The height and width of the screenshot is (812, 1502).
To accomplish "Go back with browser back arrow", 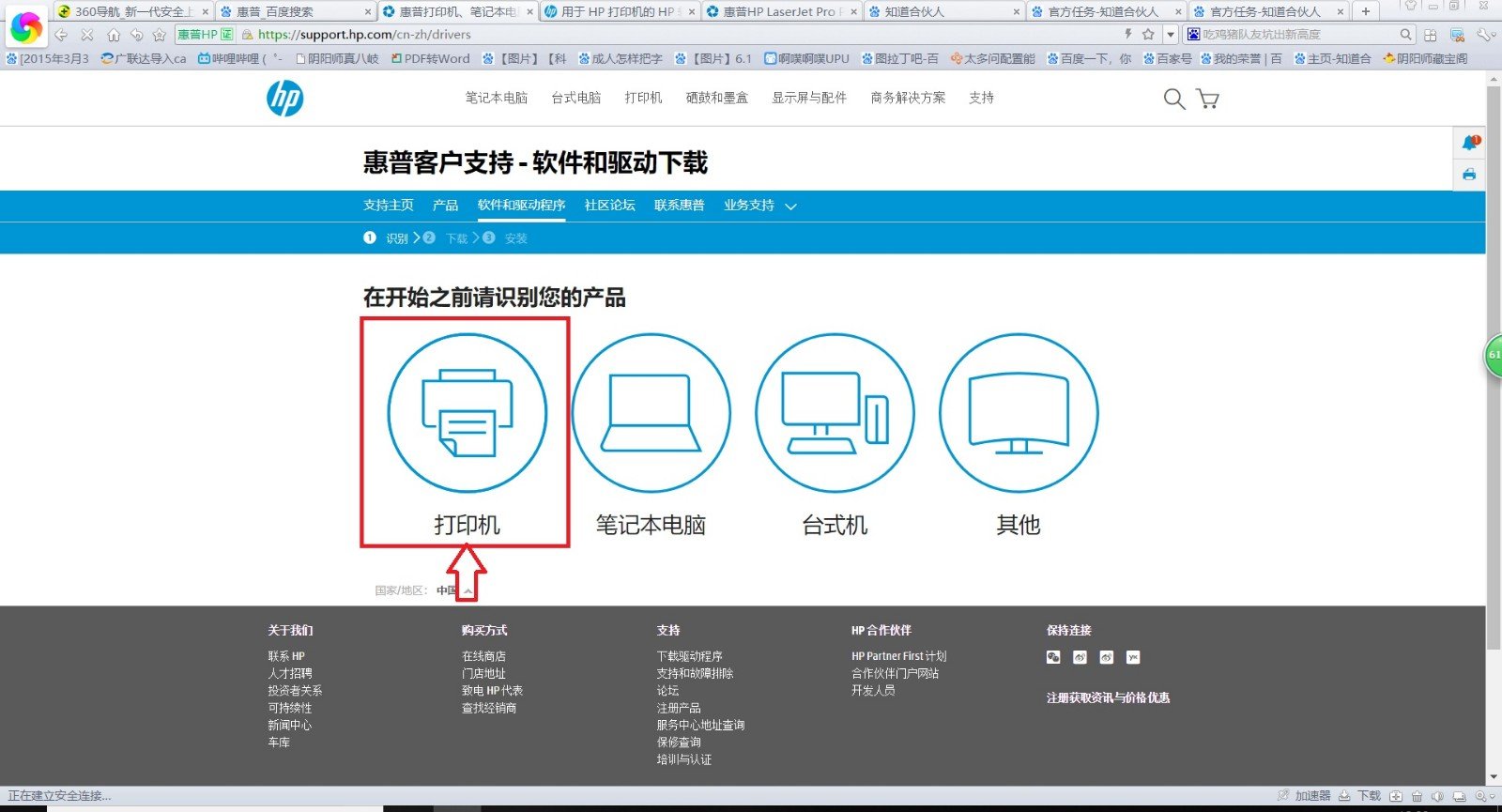I will pyautogui.click(x=61, y=35).
